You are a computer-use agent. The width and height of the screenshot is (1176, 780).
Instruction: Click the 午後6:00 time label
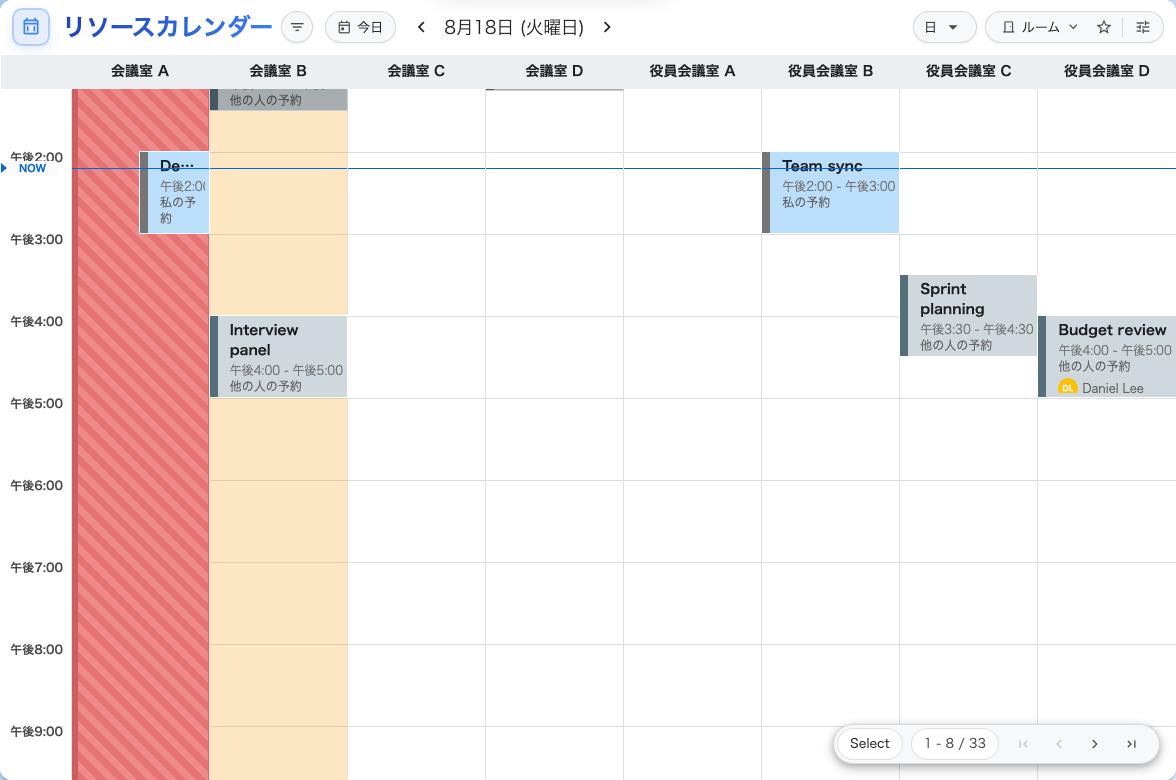pos(36,485)
